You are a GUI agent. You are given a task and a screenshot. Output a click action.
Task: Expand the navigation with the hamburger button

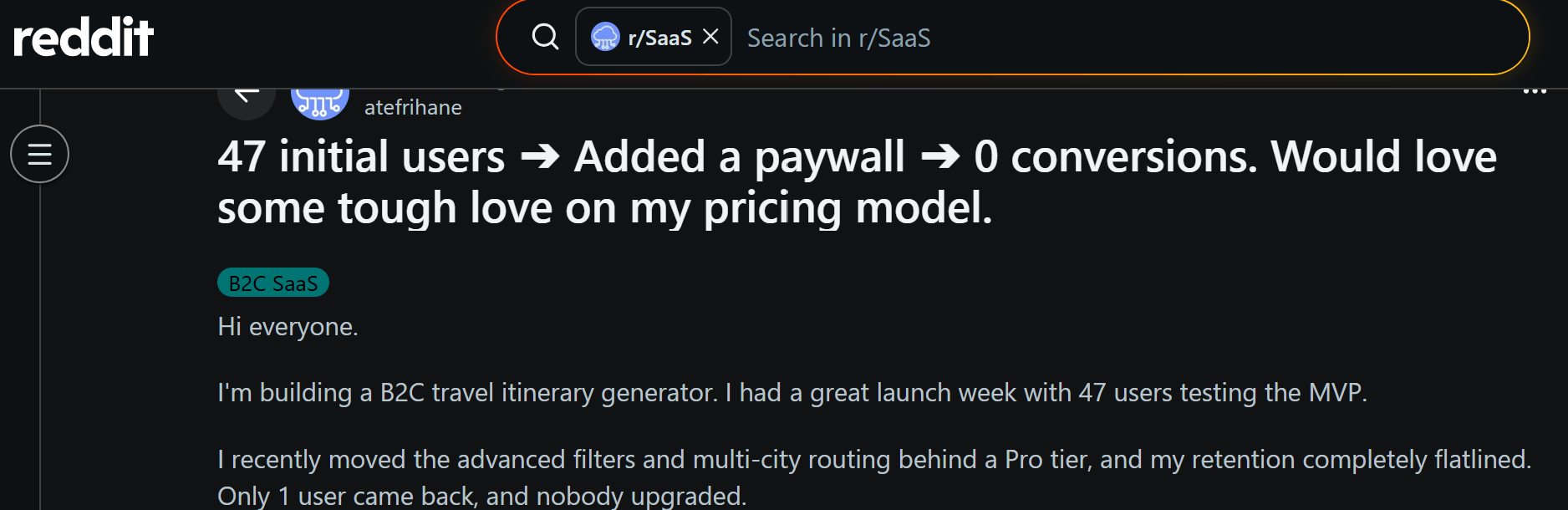39,154
